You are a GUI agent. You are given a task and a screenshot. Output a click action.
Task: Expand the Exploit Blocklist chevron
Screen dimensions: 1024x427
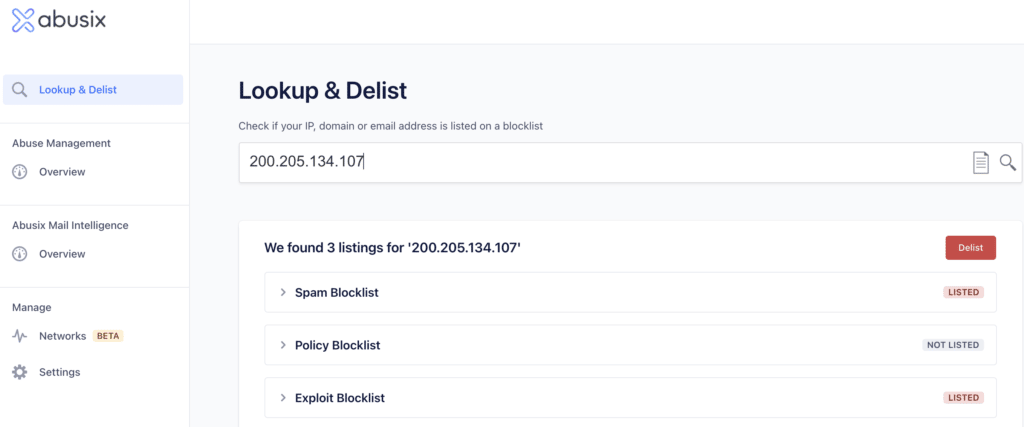click(x=283, y=398)
